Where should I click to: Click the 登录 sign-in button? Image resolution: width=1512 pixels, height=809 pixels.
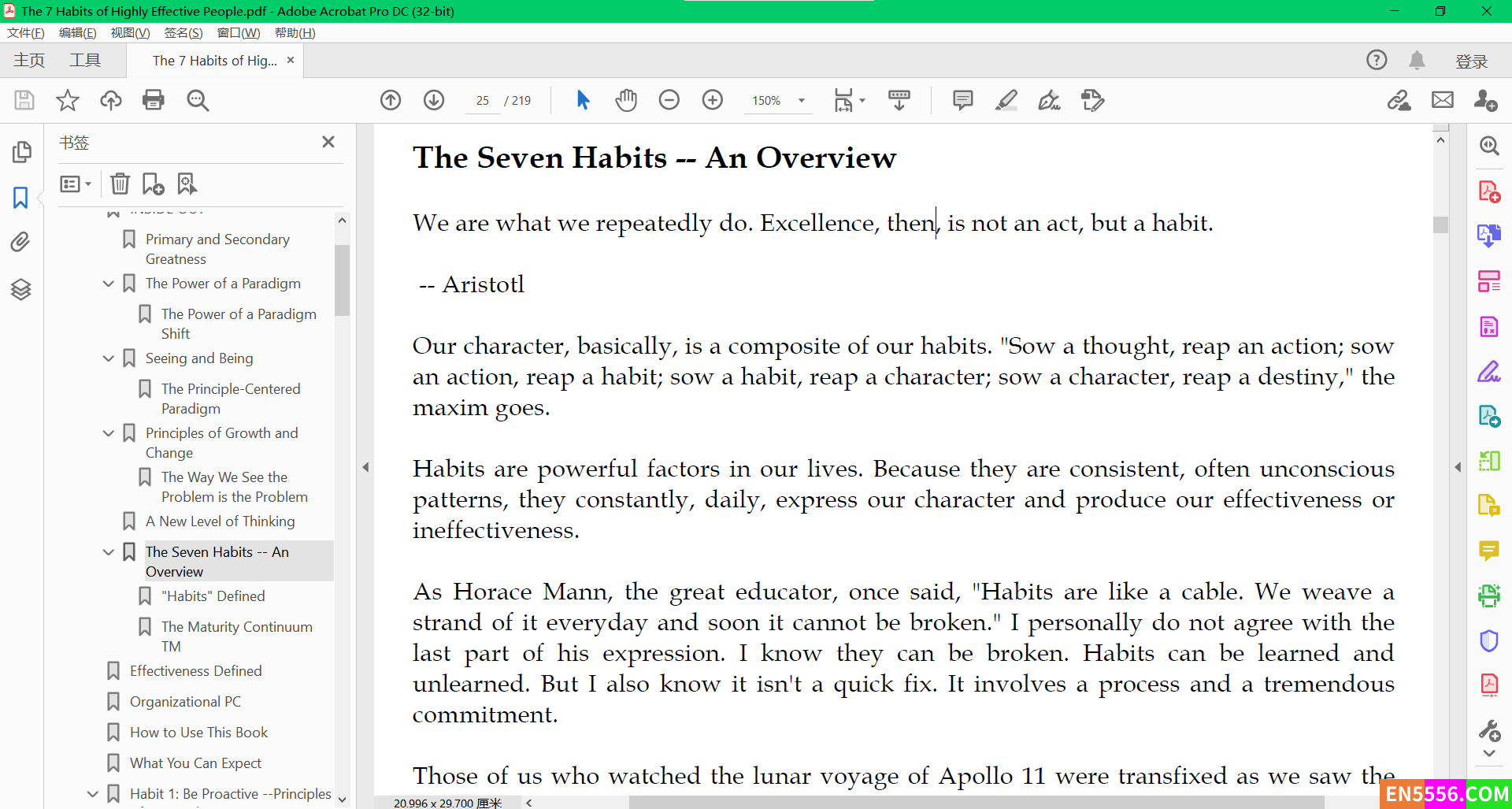pos(1471,61)
